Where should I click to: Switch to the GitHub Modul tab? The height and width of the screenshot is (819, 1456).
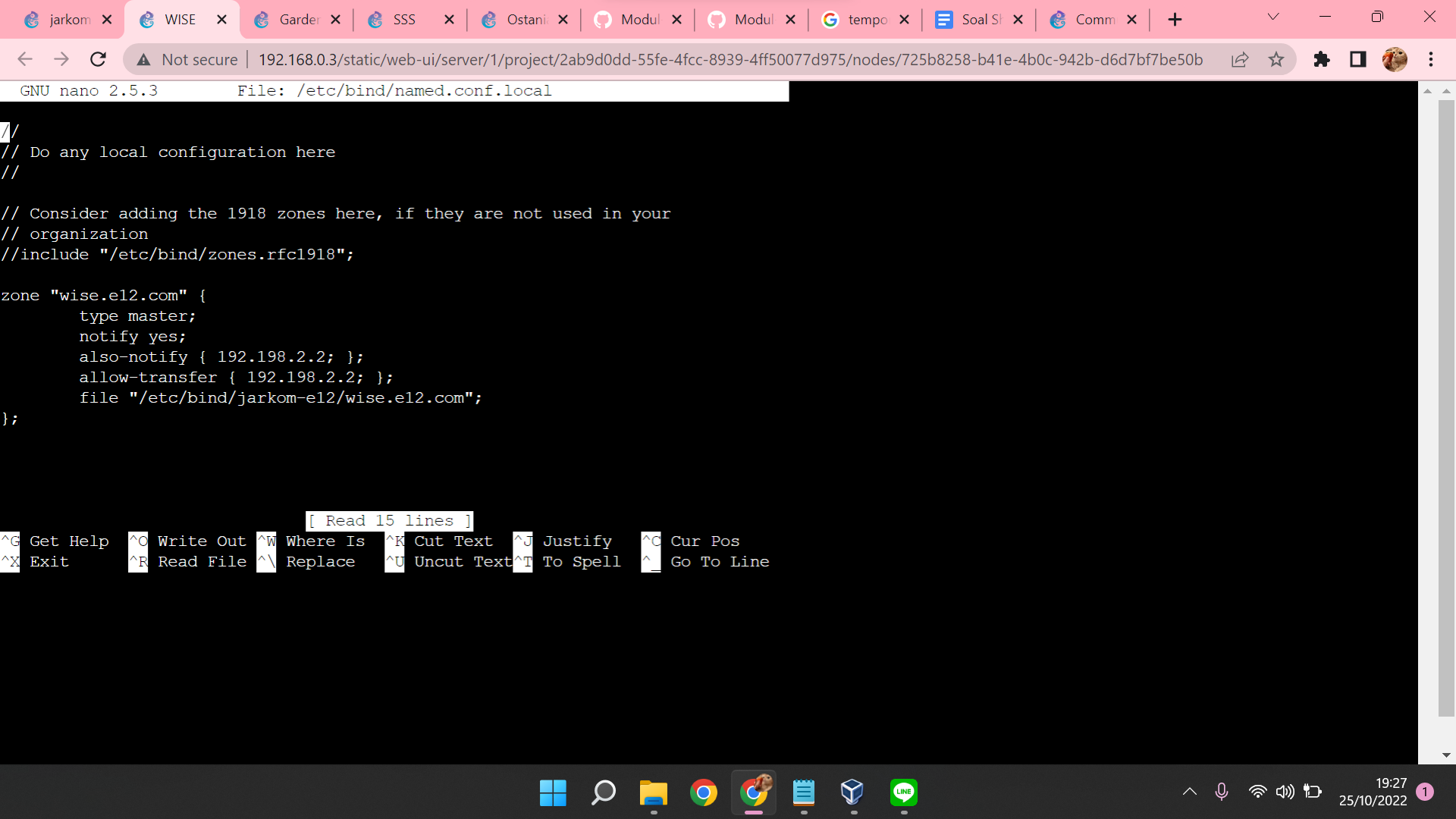click(x=637, y=19)
